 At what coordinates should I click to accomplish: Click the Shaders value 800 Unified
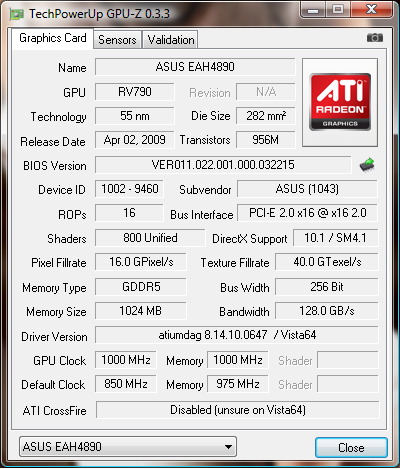click(x=150, y=238)
